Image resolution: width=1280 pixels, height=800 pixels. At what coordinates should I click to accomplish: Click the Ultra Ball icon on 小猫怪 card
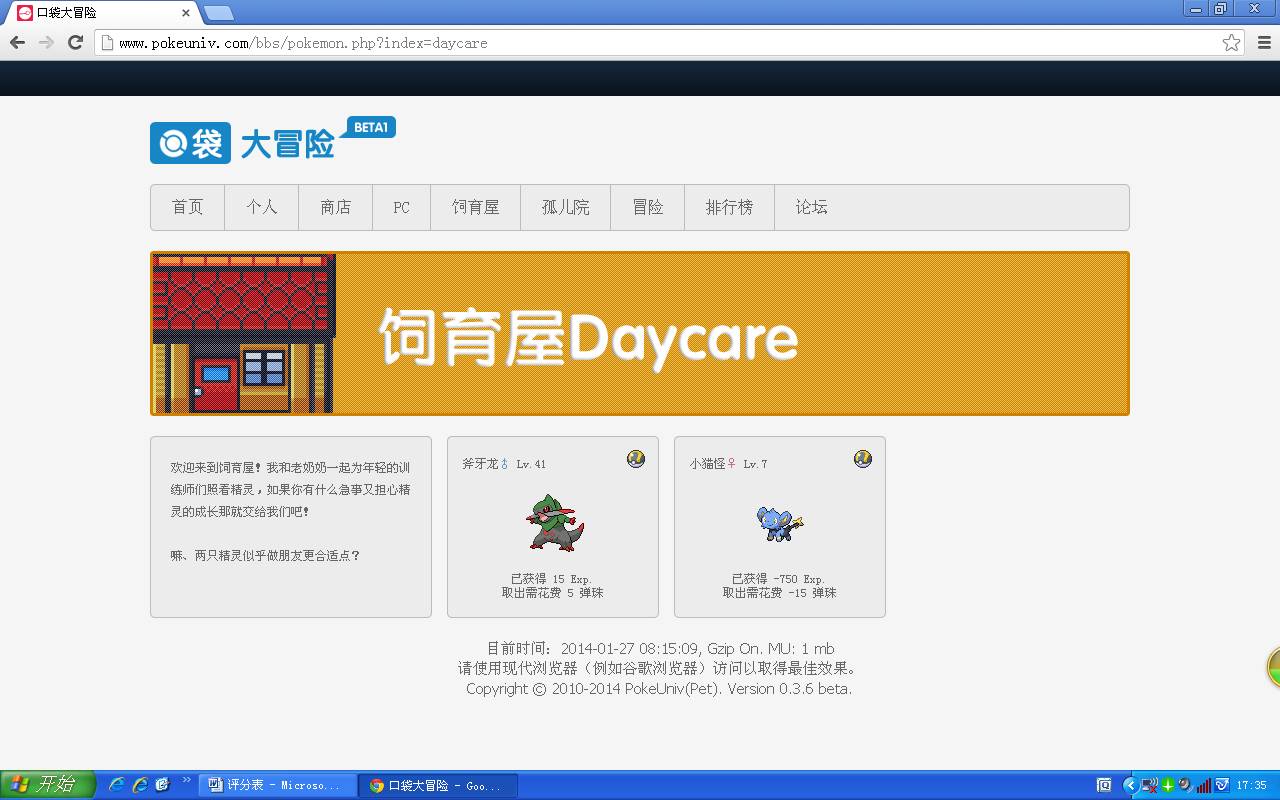pyautogui.click(x=862, y=459)
